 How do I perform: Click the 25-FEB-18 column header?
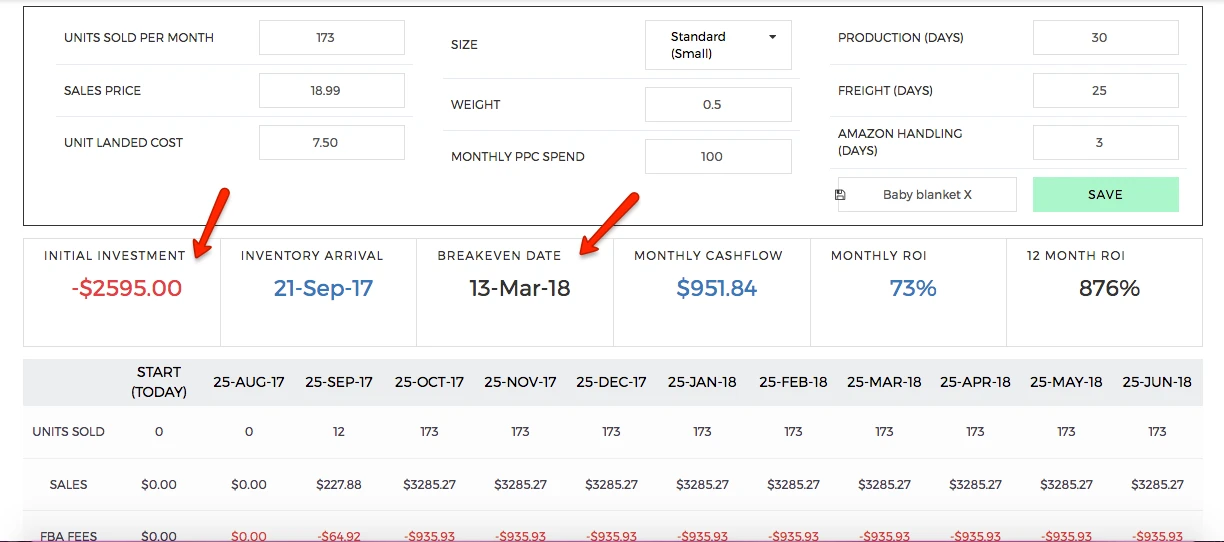coord(793,382)
